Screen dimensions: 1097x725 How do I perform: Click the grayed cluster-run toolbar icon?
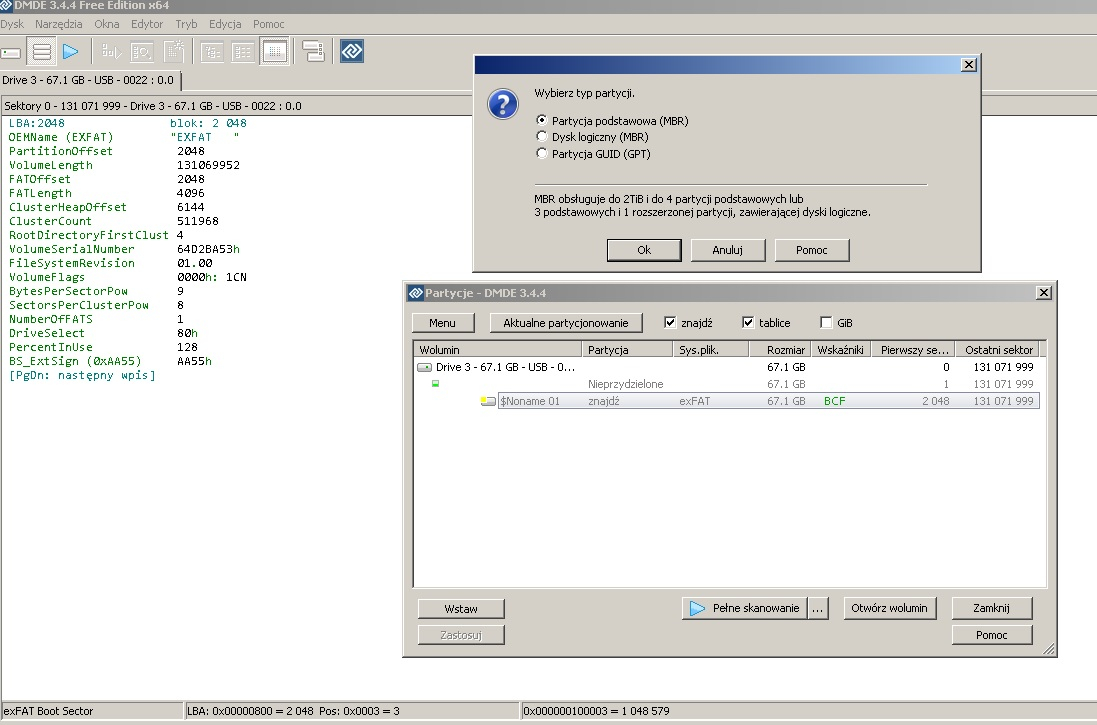[111, 52]
